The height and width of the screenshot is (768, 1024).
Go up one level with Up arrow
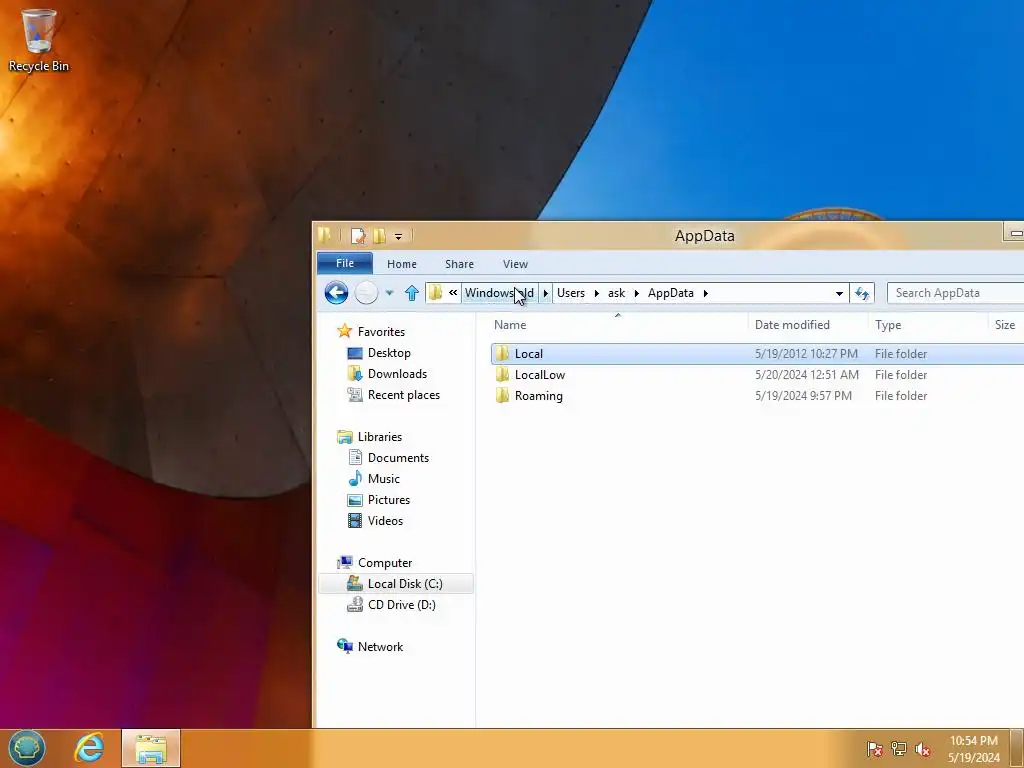[411, 293]
